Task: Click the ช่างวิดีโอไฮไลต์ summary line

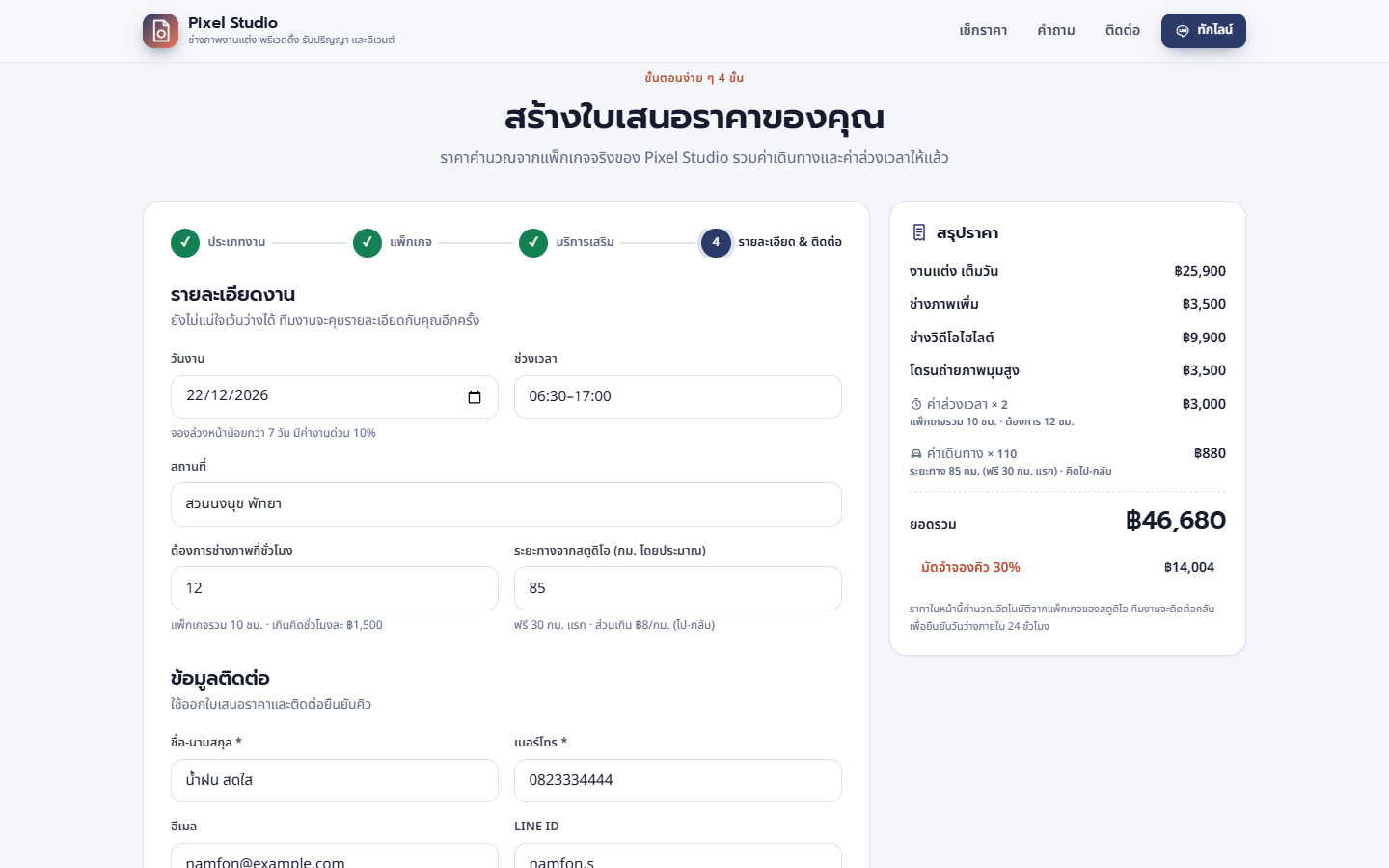Action: tap(1068, 338)
